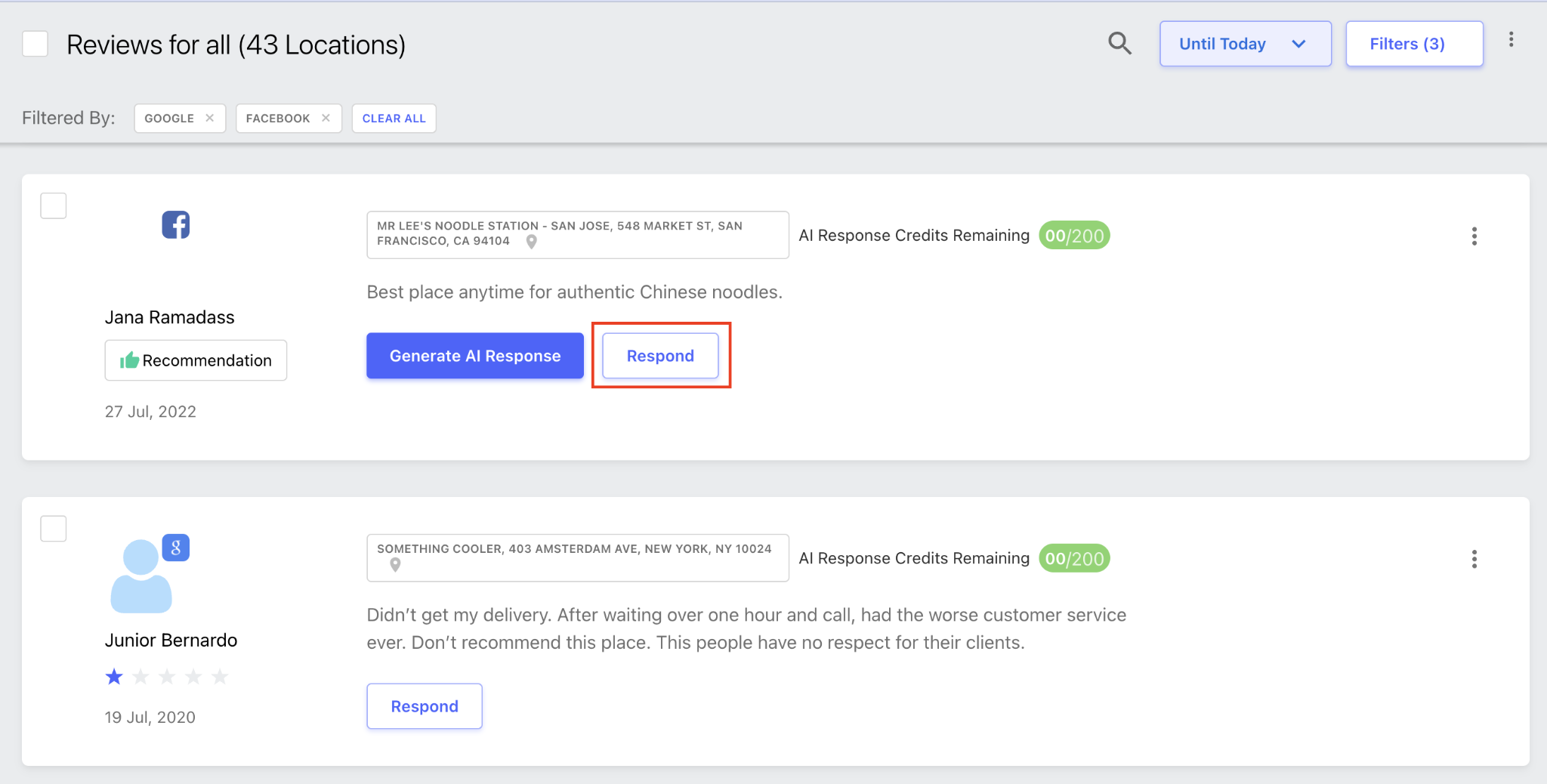Click the 'Didn't get my delivery' review text
1547x784 pixels.
(746, 628)
